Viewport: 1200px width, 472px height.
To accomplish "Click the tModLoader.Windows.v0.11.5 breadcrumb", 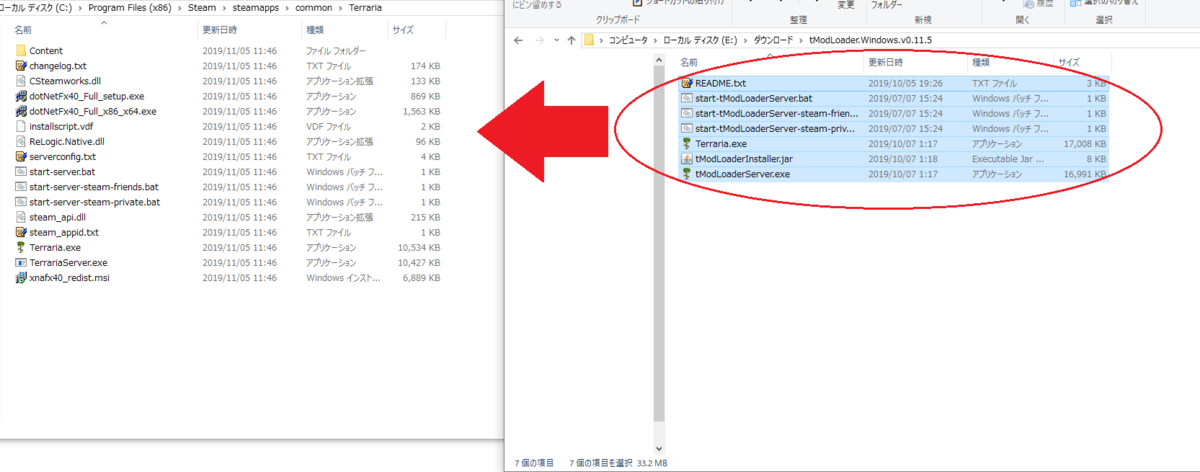I will (x=869, y=40).
